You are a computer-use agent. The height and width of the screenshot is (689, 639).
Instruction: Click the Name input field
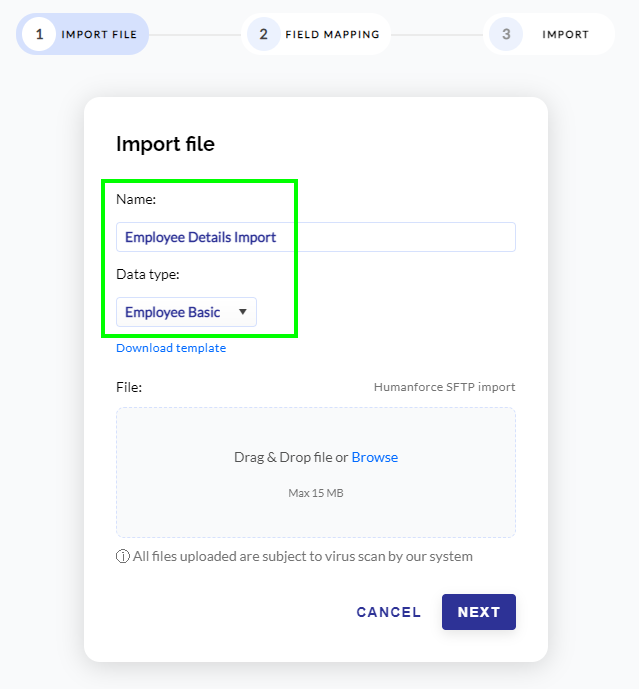click(x=315, y=237)
